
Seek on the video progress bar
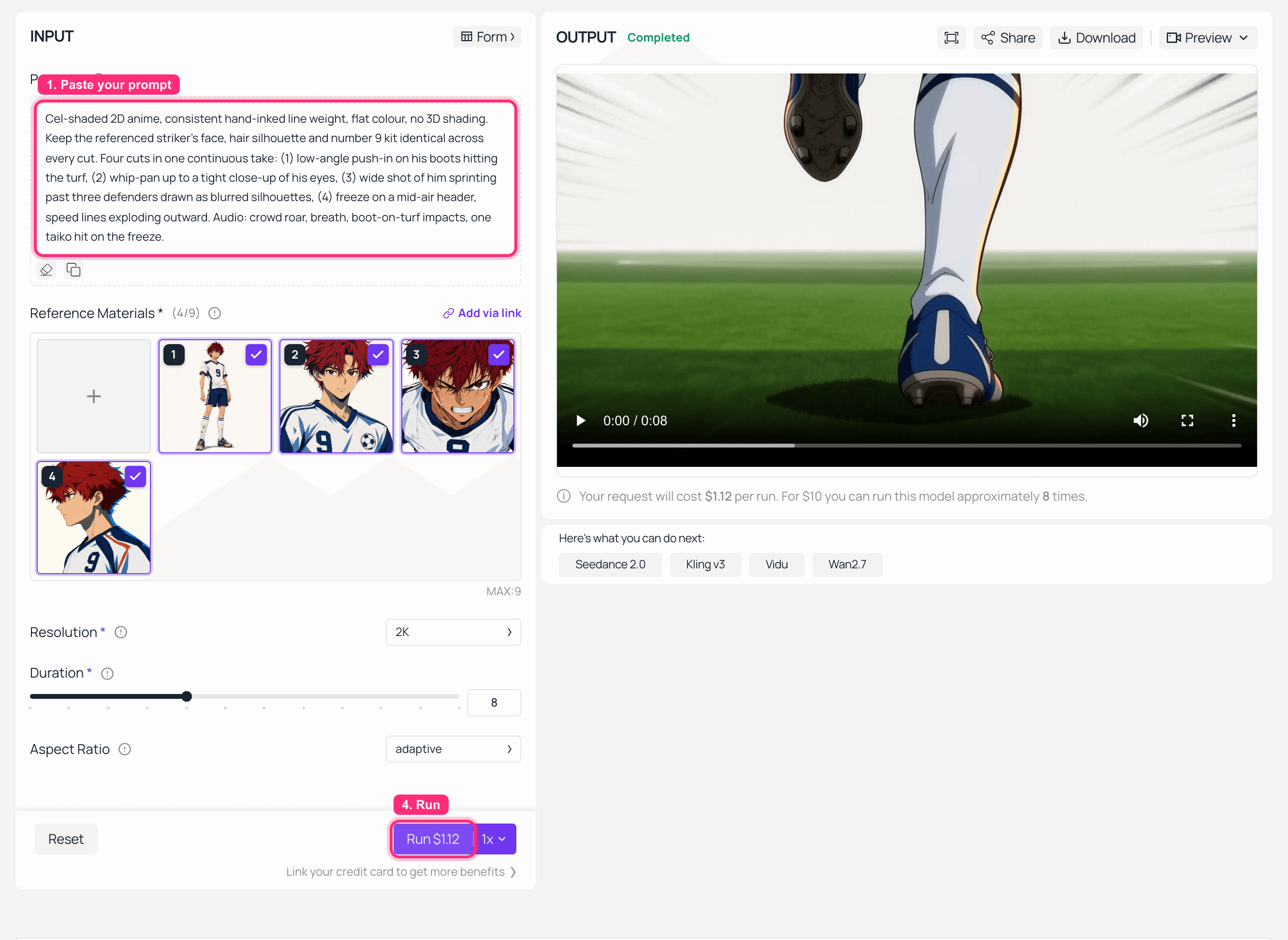(907, 446)
